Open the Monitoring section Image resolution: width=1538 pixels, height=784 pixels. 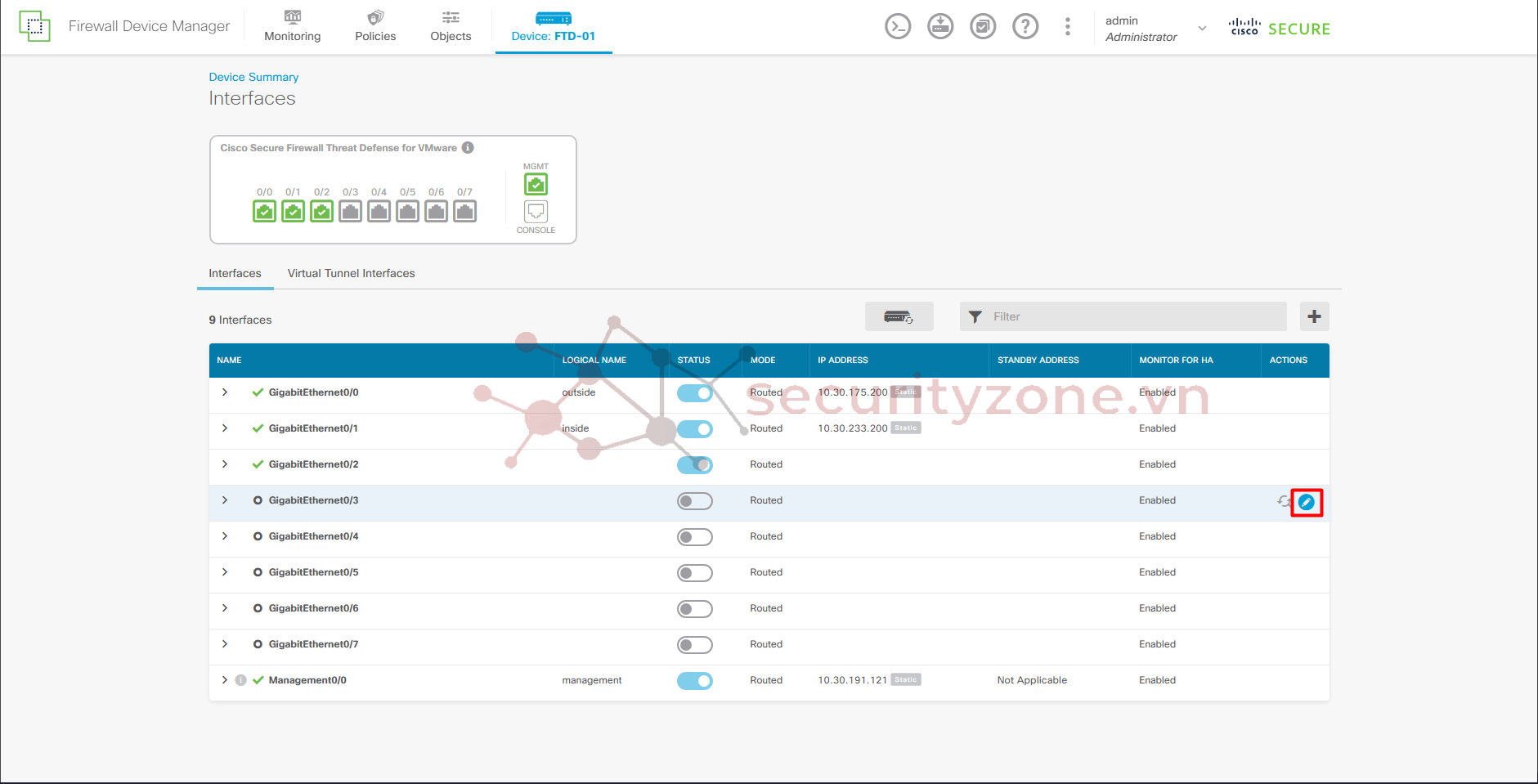click(x=292, y=27)
